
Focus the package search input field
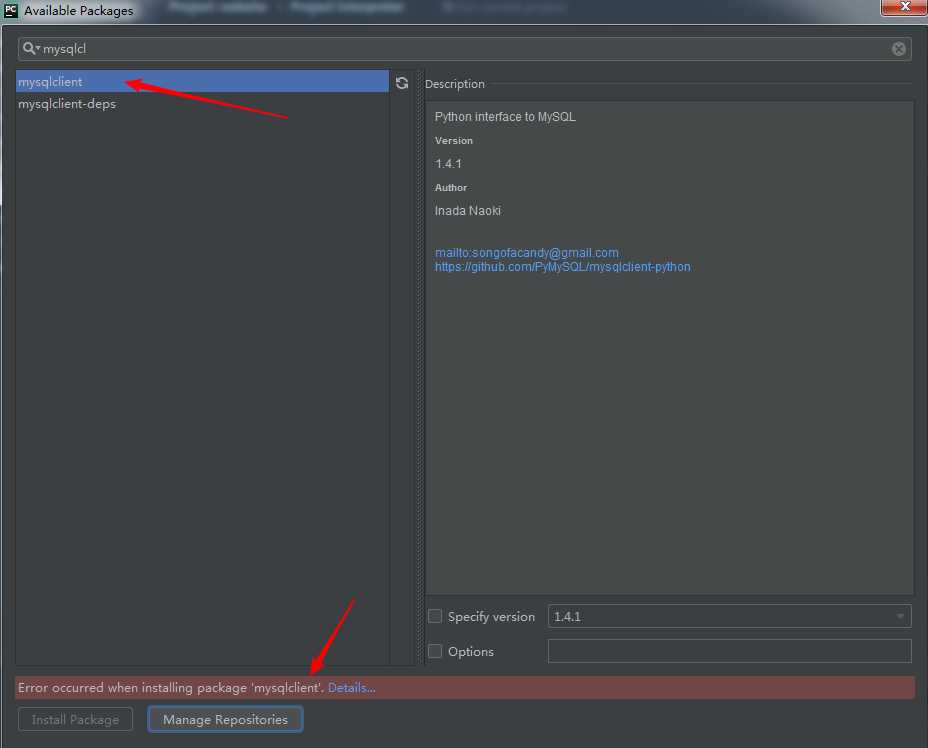(x=465, y=49)
